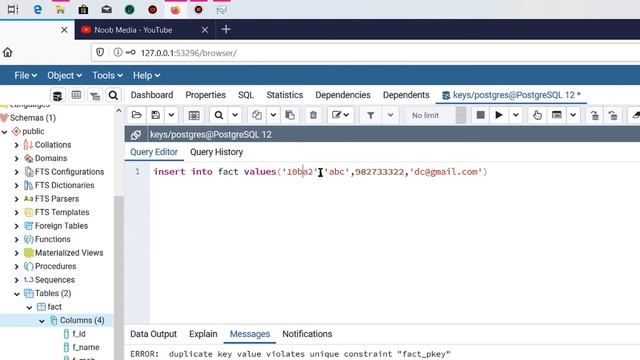
Task: Switch to Dashboard tab
Action: pos(152,95)
